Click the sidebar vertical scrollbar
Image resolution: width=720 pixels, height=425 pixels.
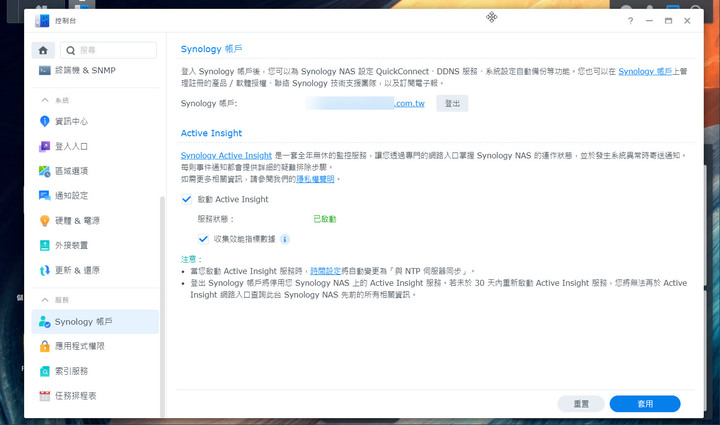pyautogui.click(x=162, y=306)
